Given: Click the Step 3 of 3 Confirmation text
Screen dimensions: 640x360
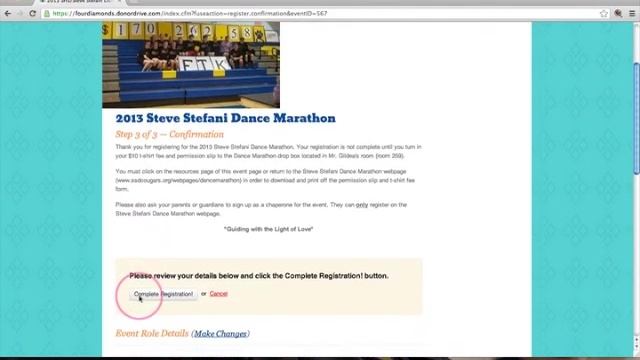Looking at the screenshot, I should tap(169, 134).
